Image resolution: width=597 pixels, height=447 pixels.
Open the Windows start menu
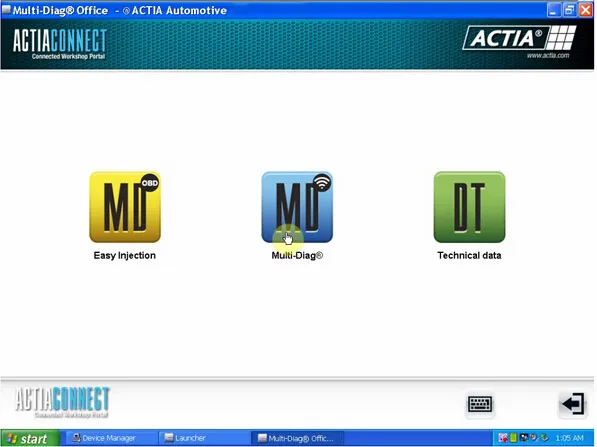[30, 439]
